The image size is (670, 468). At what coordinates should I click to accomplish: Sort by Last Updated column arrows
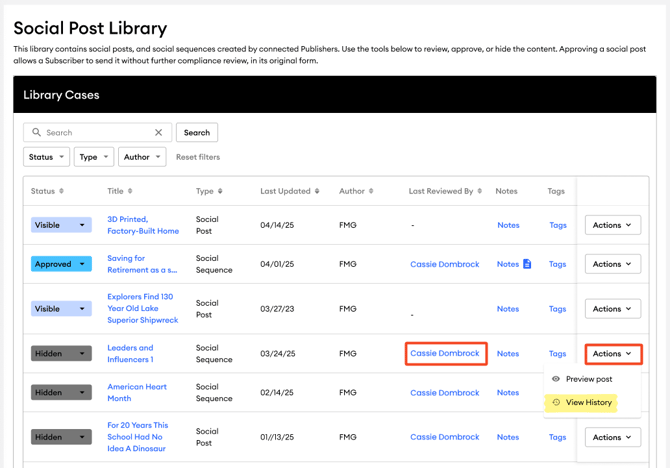coord(317,191)
